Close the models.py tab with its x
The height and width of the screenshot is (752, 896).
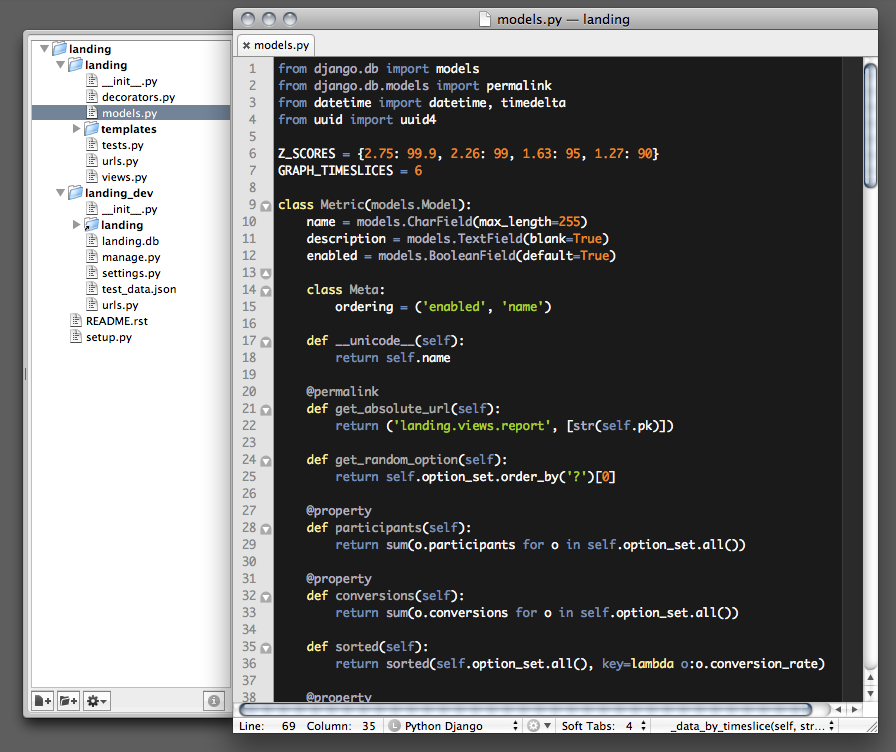click(x=246, y=45)
